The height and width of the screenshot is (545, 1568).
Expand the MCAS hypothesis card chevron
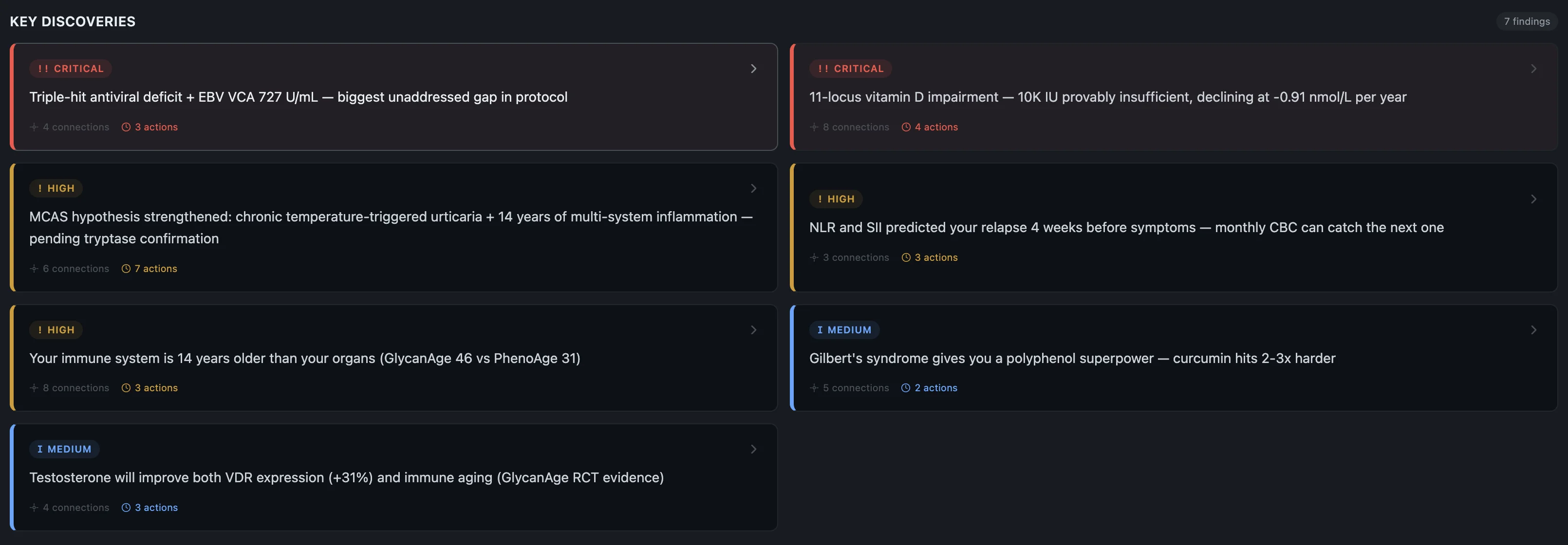click(754, 189)
